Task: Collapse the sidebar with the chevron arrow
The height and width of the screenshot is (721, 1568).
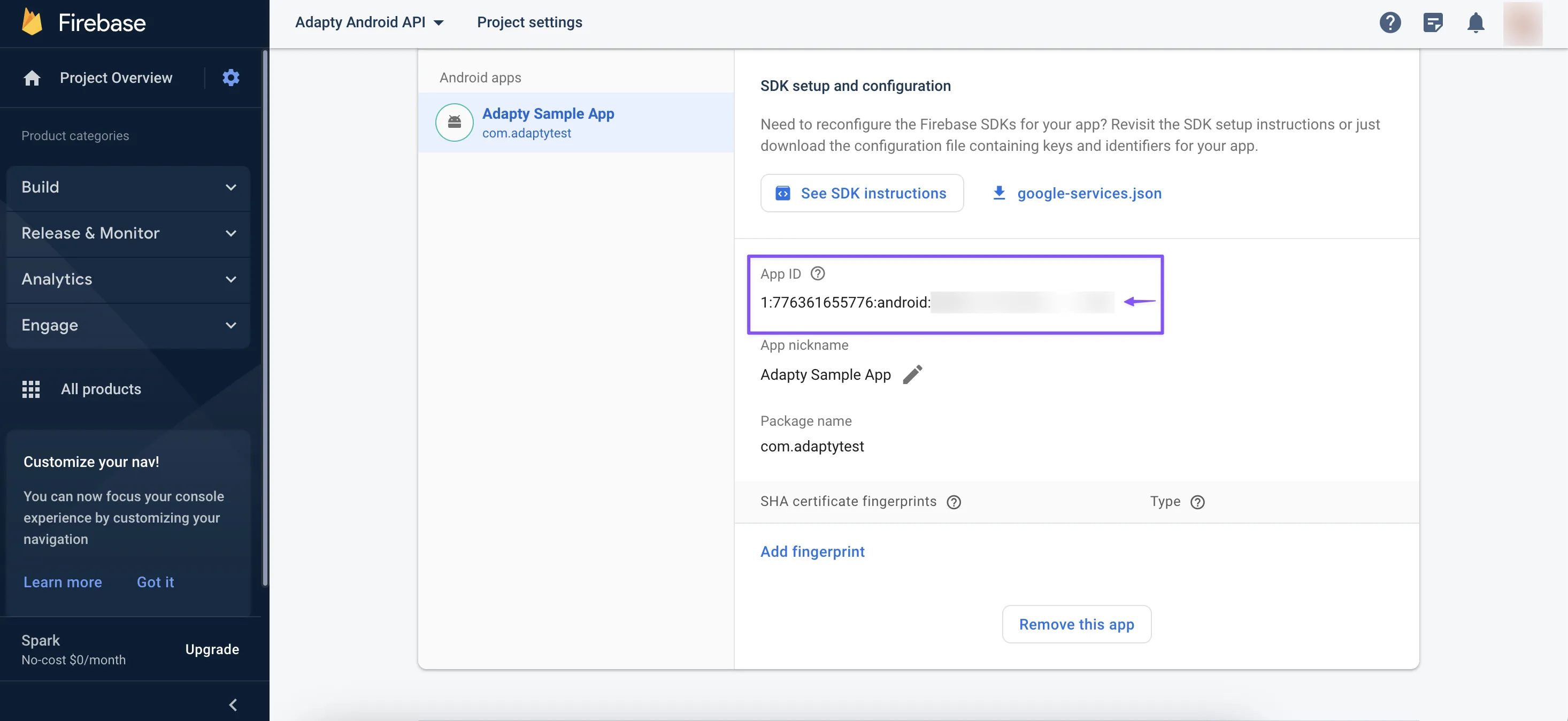Action: (233, 704)
